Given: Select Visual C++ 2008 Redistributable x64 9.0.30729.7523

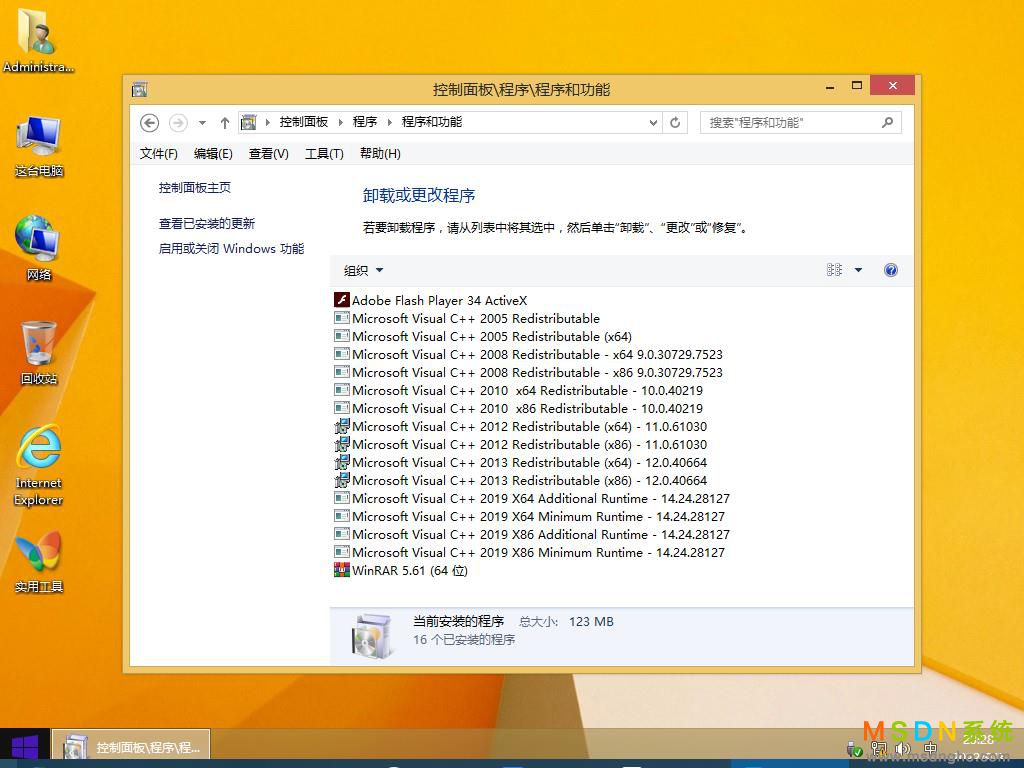Looking at the screenshot, I should click(x=528, y=355).
